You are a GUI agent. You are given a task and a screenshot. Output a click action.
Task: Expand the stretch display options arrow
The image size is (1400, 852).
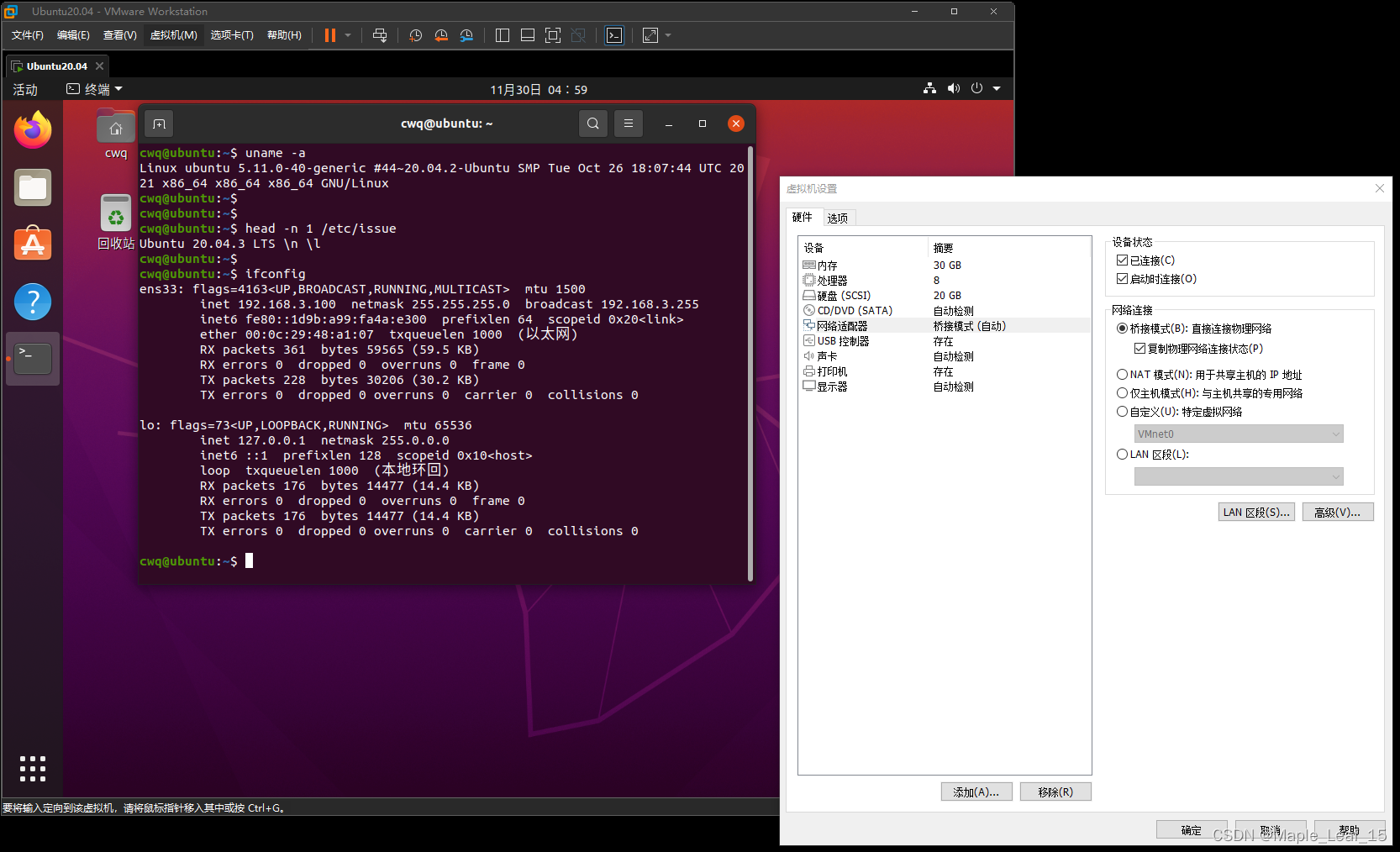668,35
